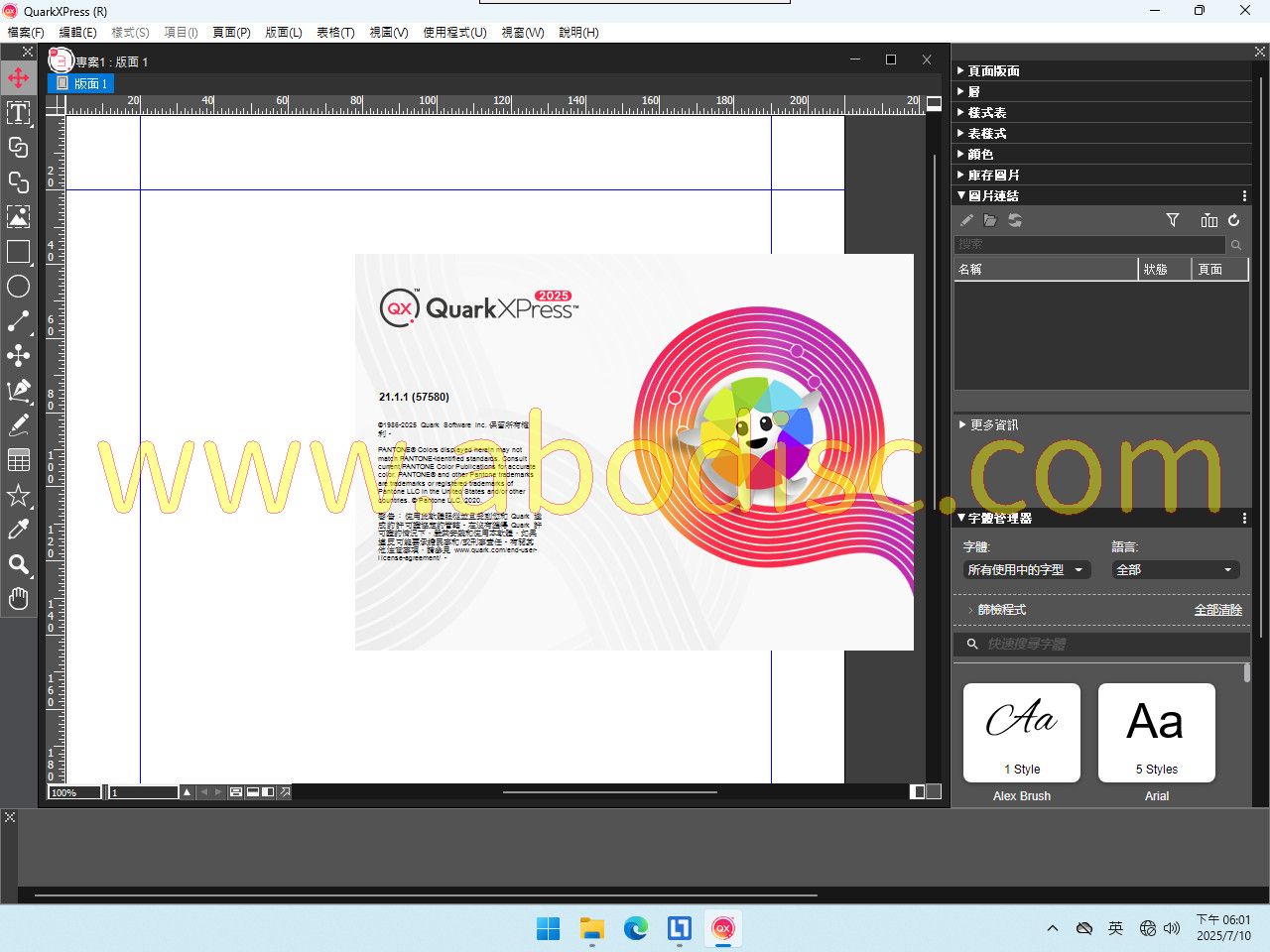Sort links by the 狀態 column header
The image size is (1270, 952).
click(1165, 269)
